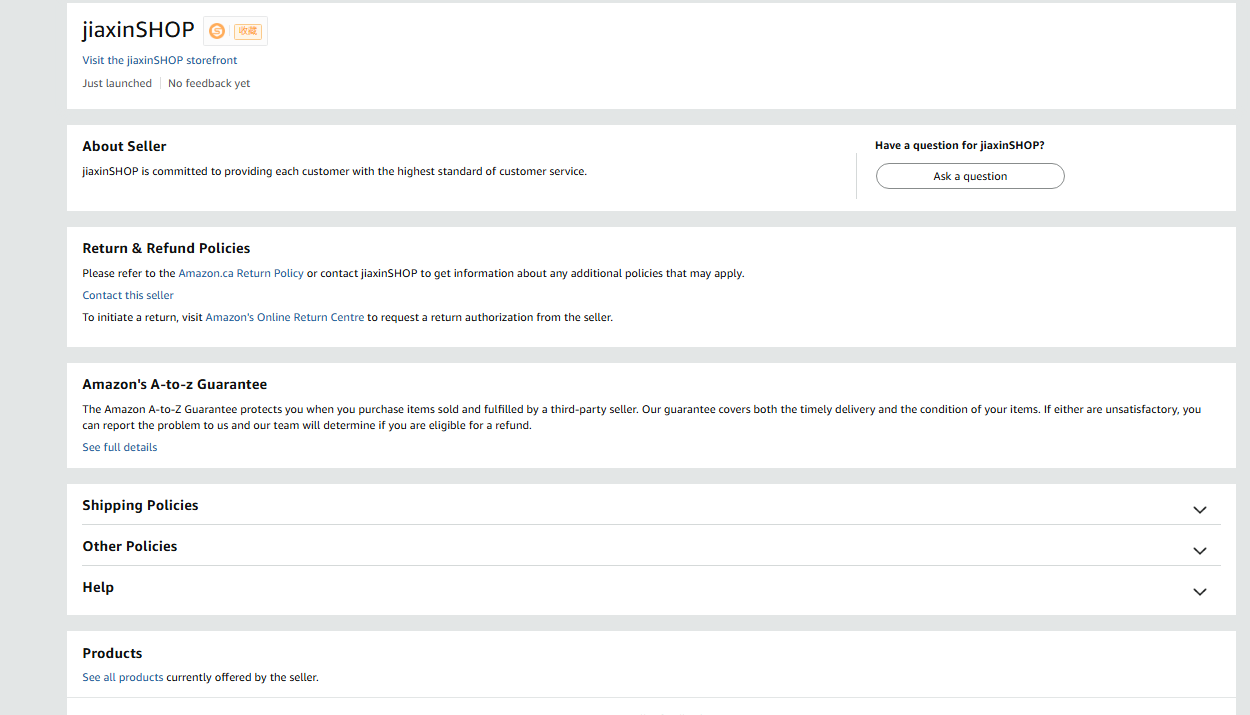The width and height of the screenshot is (1250, 715).
Task: Open the Other Policies section heading
Action: 130,546
